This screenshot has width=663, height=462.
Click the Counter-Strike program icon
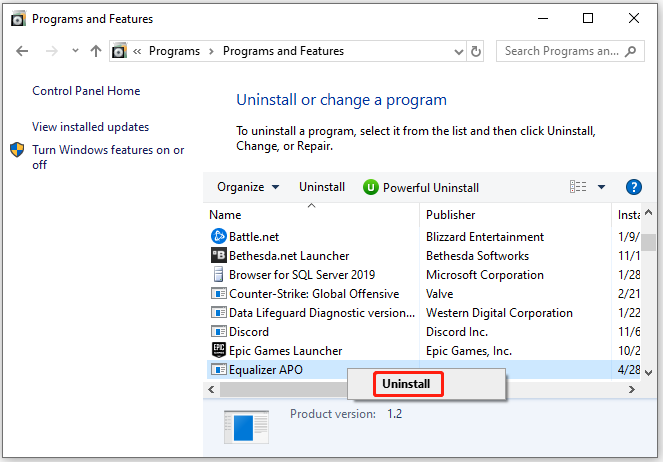pos(219,293)
